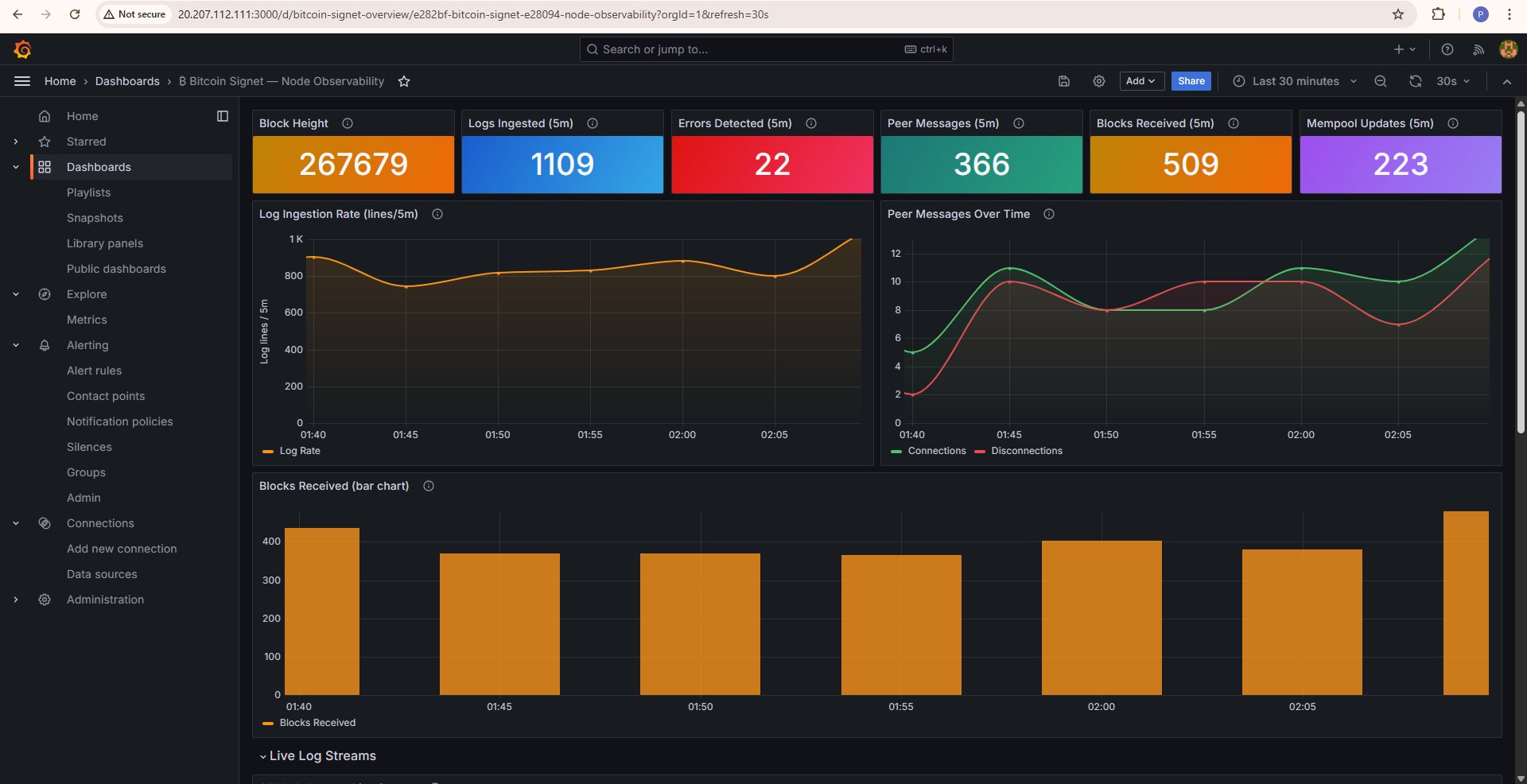Open Alert rules in the sidebar

coord(95,371)
